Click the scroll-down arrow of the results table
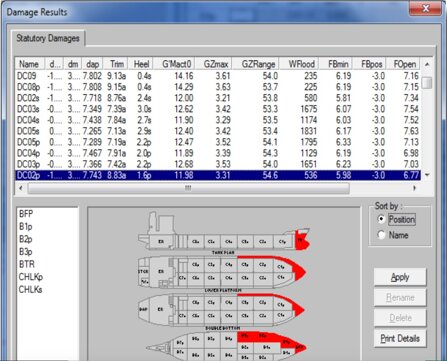Viewport: 447px width, 361px height. point(427,175)
